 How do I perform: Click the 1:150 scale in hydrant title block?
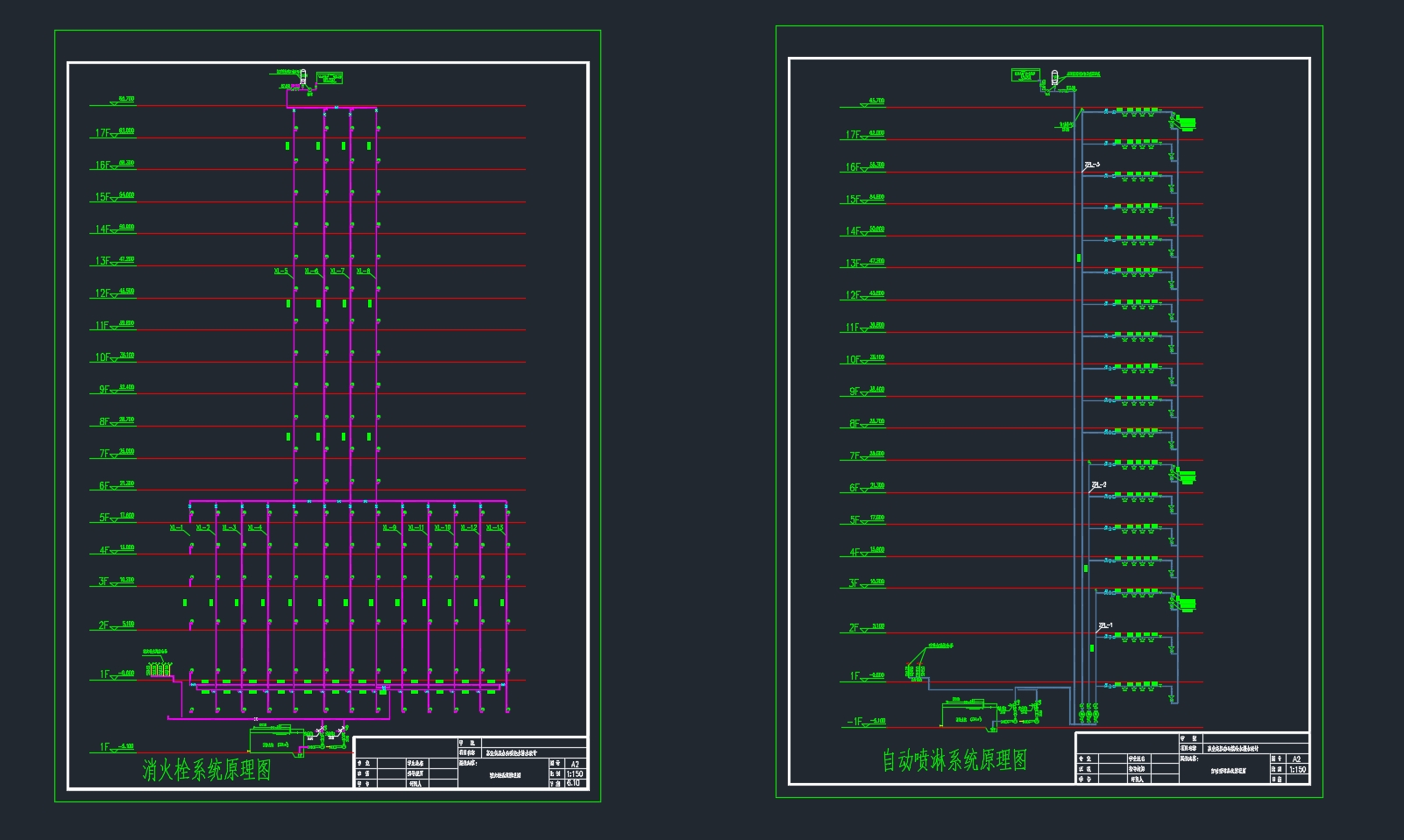click(x=574, y=774)
